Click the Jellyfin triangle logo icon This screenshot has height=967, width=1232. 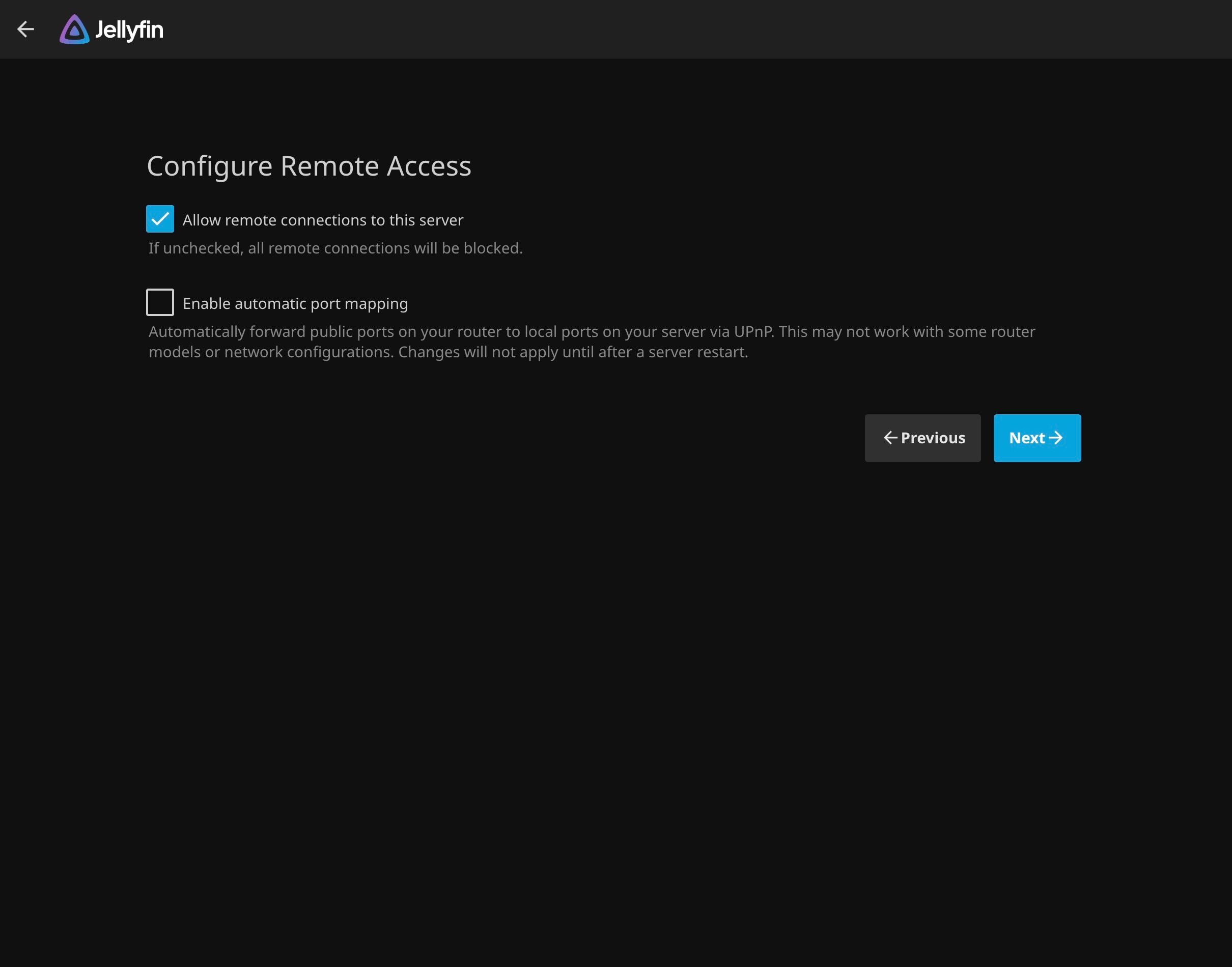(x=74, y=30)
